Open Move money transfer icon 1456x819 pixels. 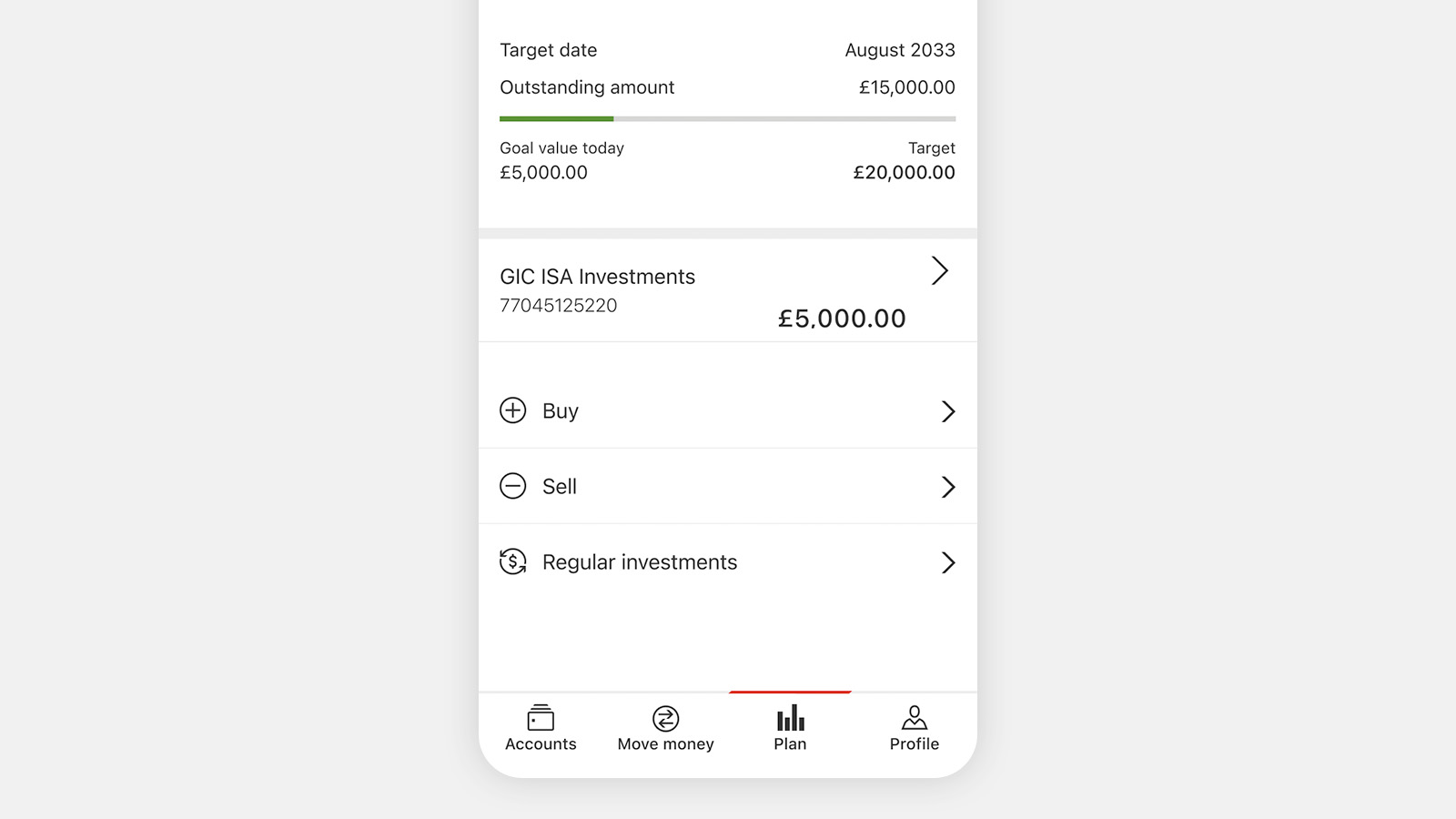pos(665,719)
